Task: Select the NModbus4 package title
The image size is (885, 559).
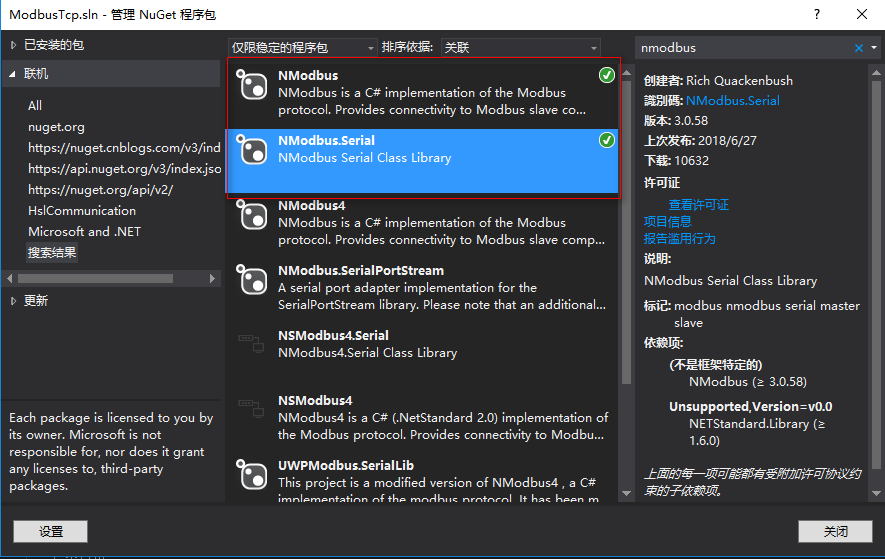Action: coord(312,206)
